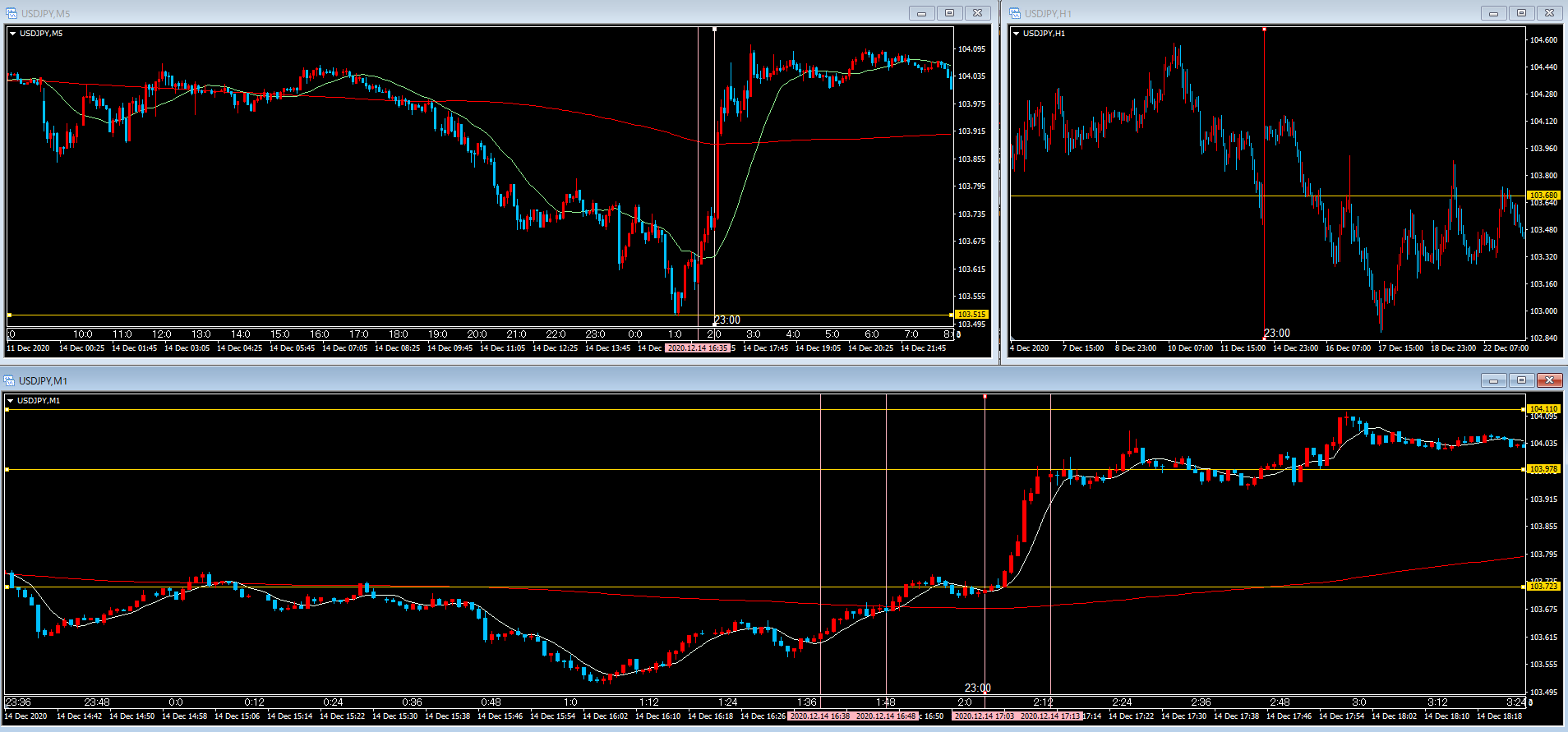Viewport: 1568px width, 732px height.
Task: Close the USDJPY,M1 chart window
Action: [1549, 380]
